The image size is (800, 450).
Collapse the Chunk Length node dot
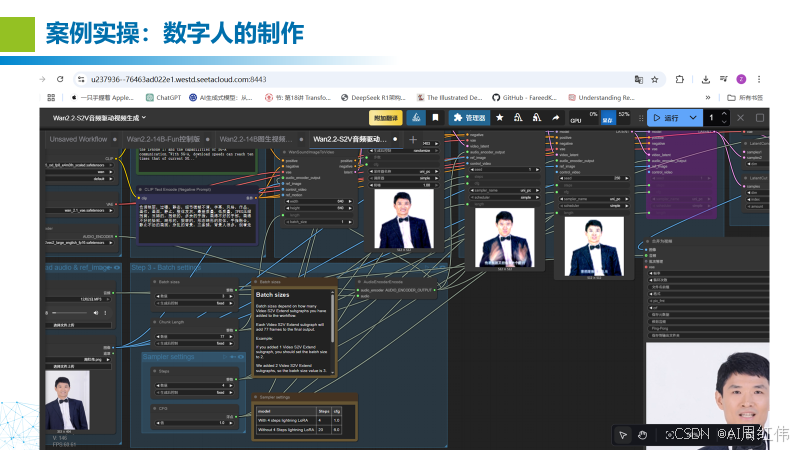click(155, 322)
